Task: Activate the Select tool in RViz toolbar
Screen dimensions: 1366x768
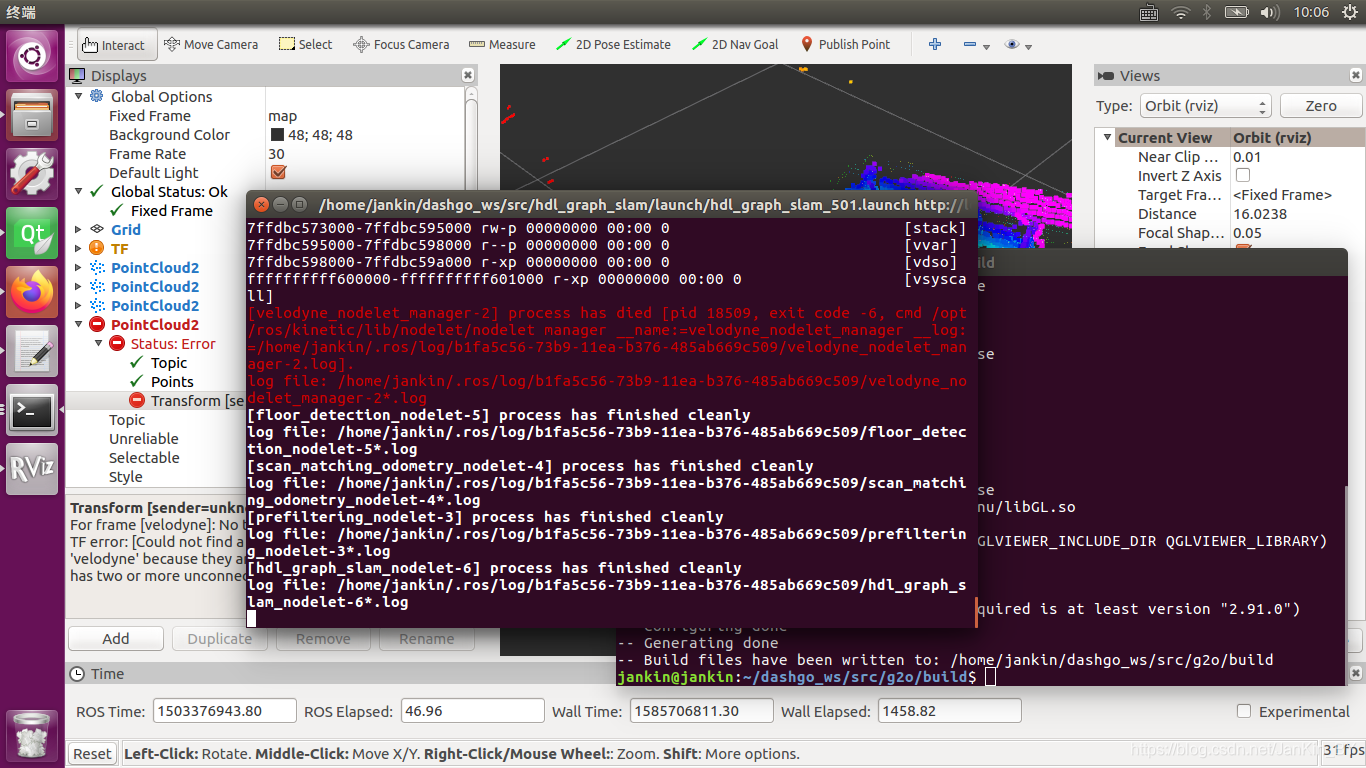Action: (x=305, y=44)
